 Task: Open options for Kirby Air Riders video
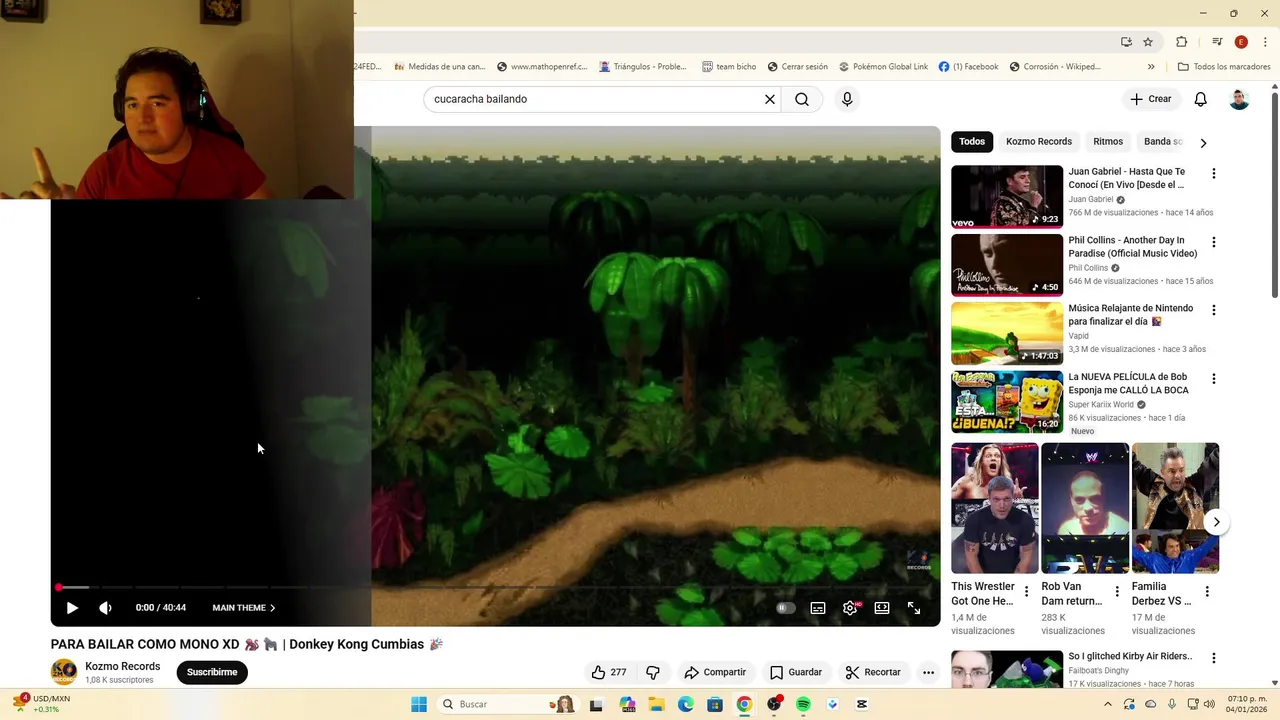(x=1214, y=658)
